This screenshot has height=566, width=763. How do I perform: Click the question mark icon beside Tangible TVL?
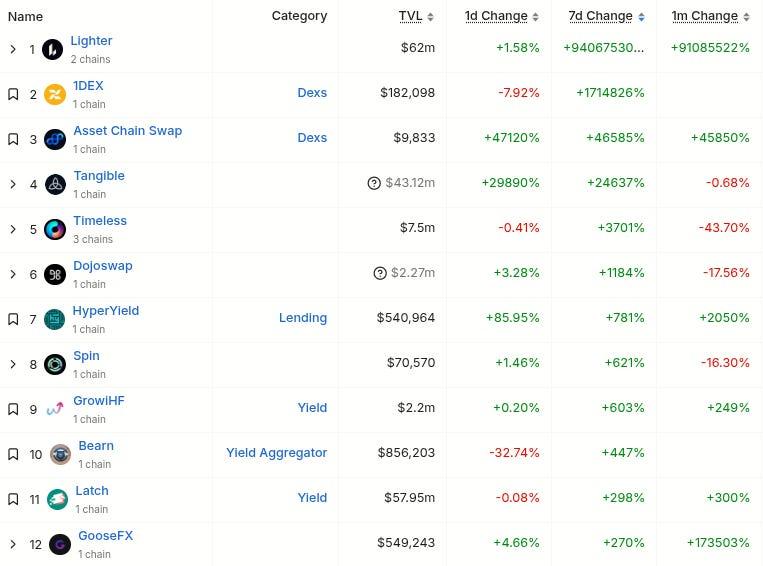[375, 183]
